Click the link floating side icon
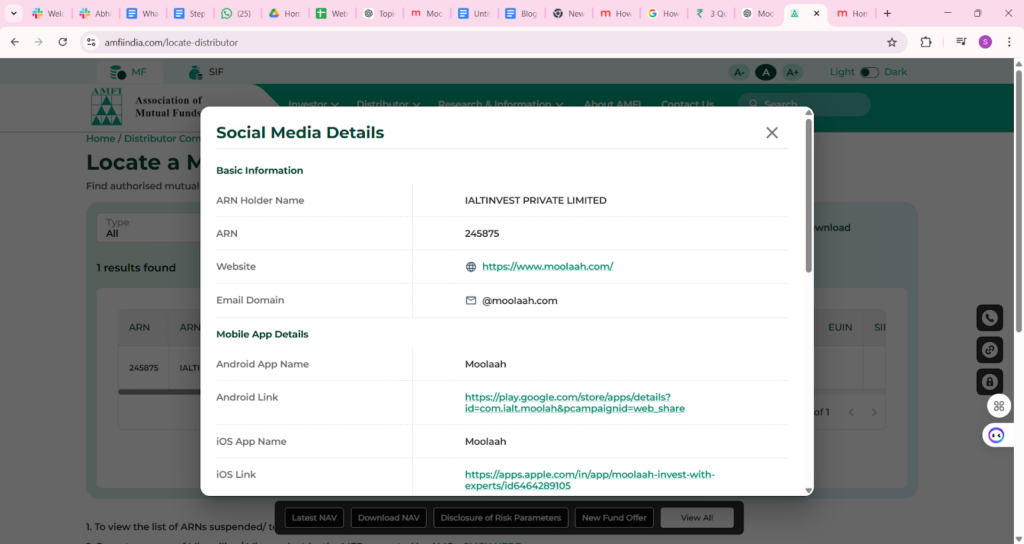Screen dimensions: 1024x544 pos(989,350)
